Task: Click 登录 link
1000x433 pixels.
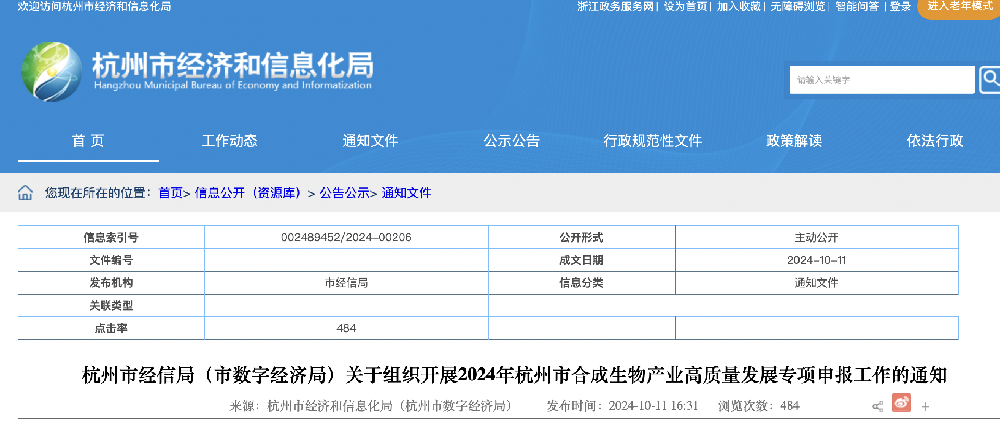Action: click(900, 6)
